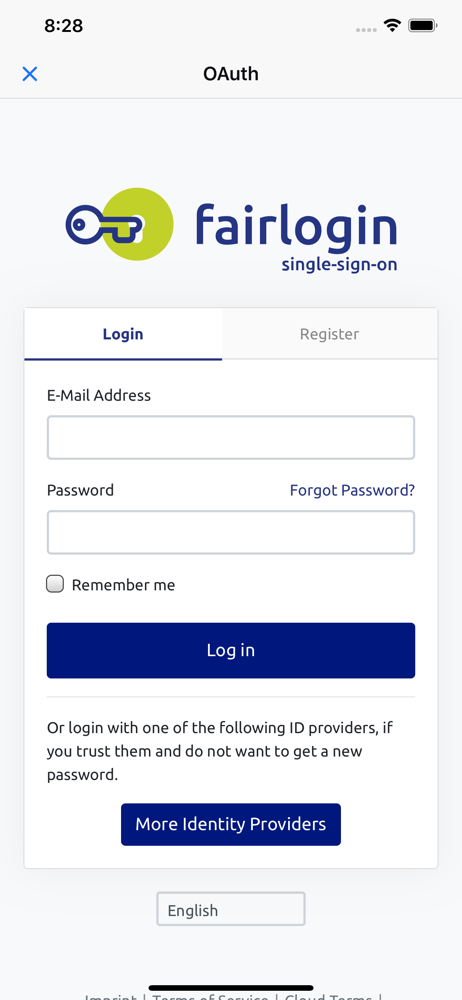Tap the battery indicator icon
The width and height of the screenshot is (462, 1000).
422,26
